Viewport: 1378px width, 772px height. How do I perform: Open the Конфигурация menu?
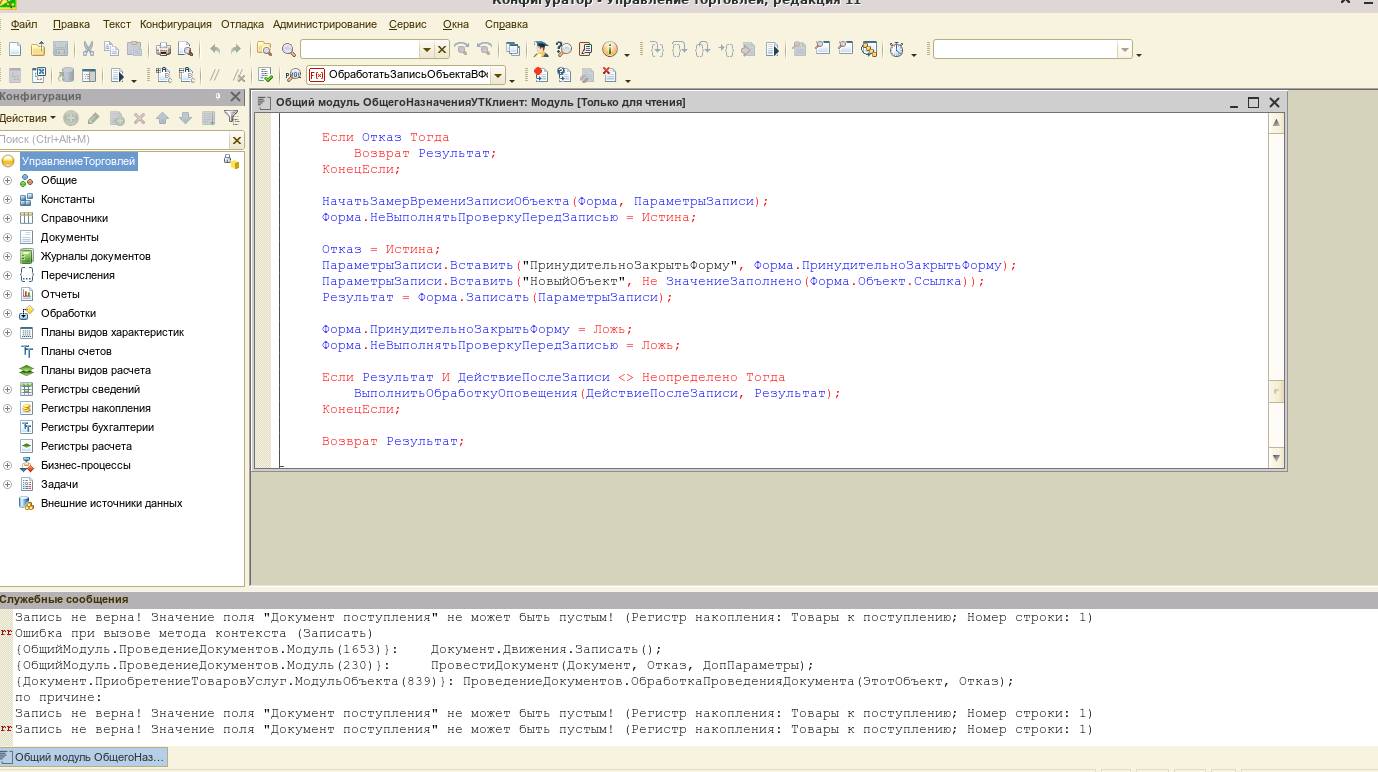175,24
